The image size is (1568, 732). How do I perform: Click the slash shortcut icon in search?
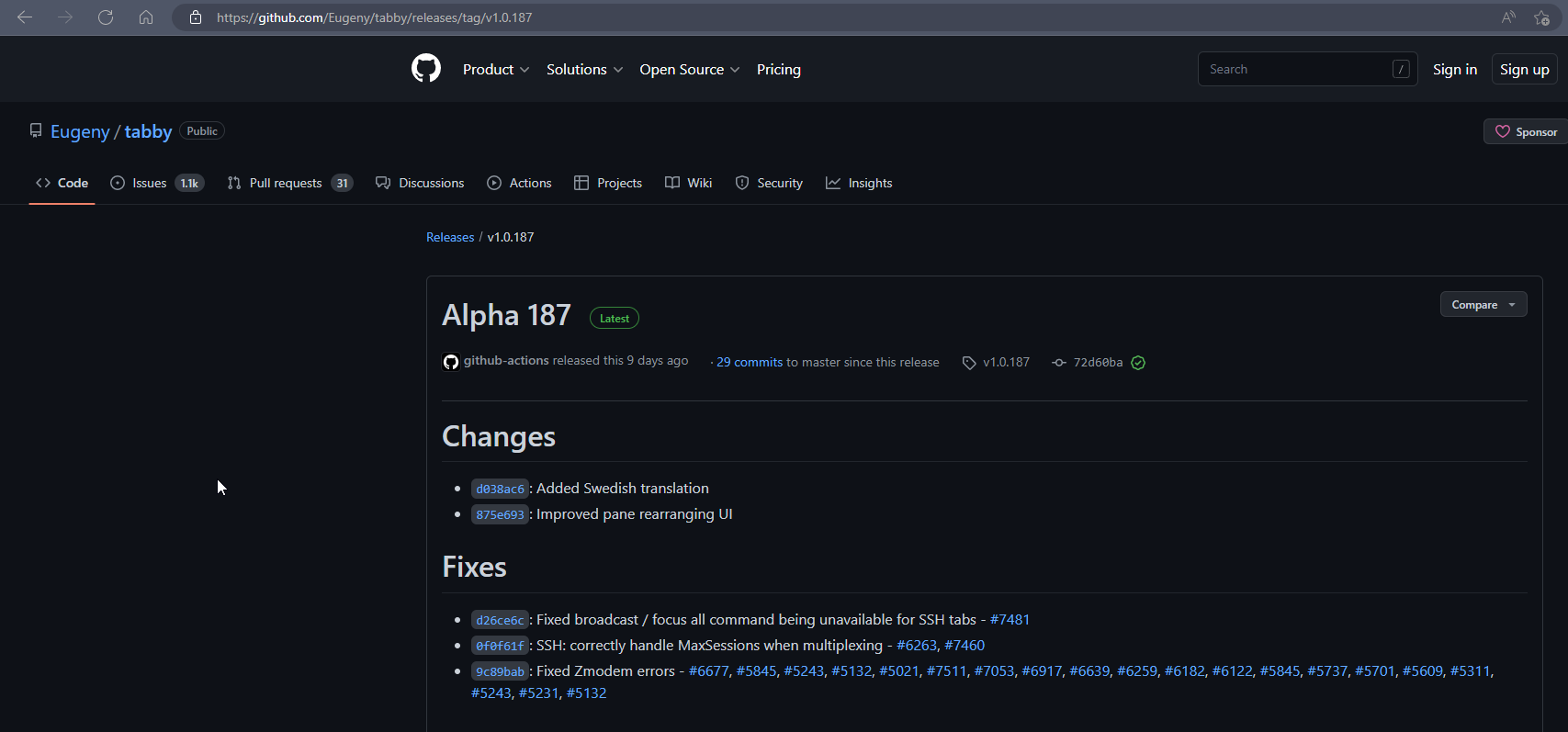[x=1401, y=69]
